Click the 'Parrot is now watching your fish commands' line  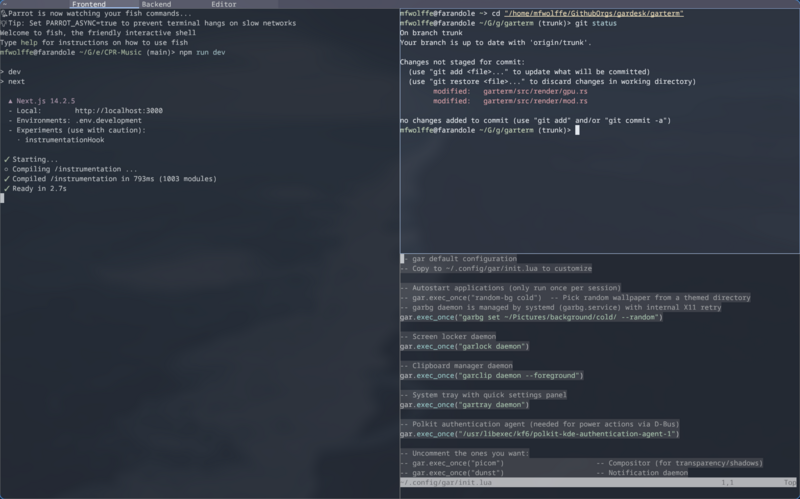(96, 14)
